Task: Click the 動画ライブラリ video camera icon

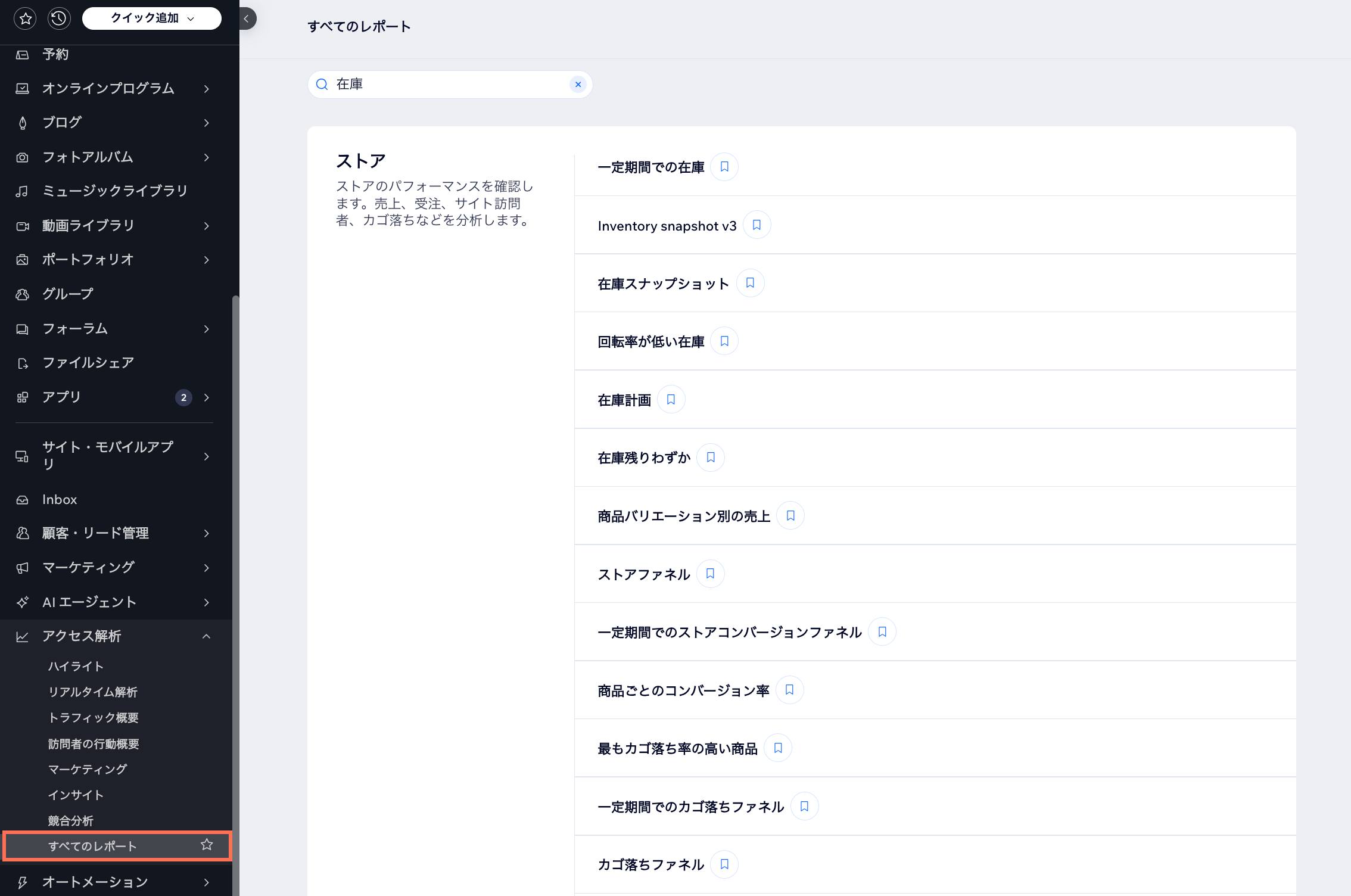Action: [x=22, y=225]
